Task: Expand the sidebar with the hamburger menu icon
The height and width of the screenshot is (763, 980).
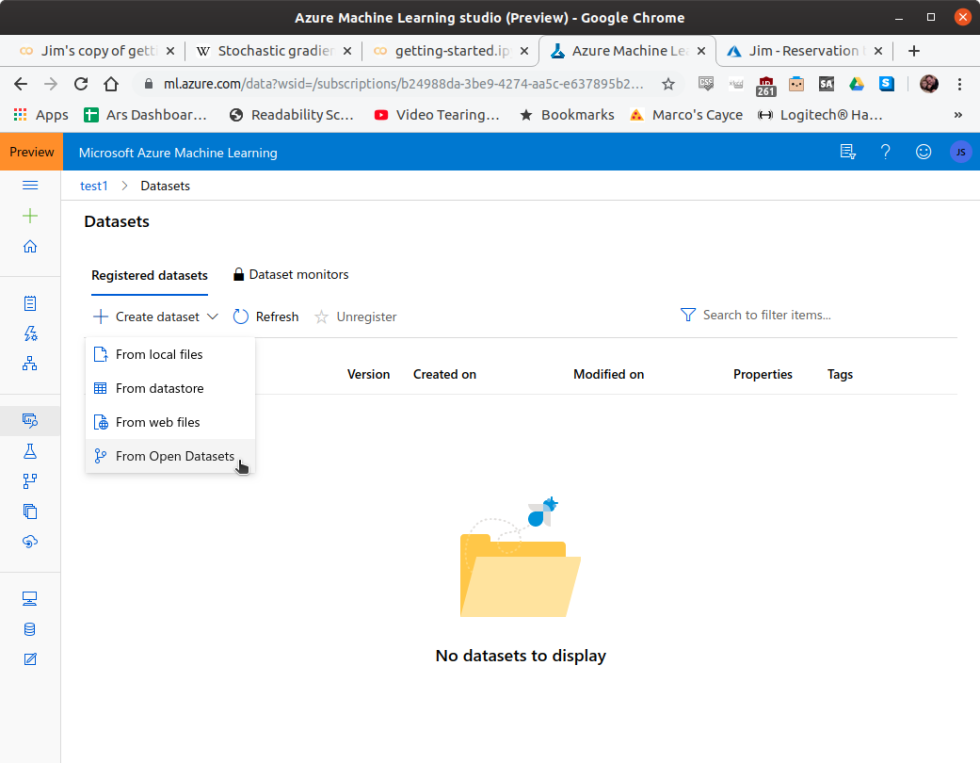Action: (30, 185)
